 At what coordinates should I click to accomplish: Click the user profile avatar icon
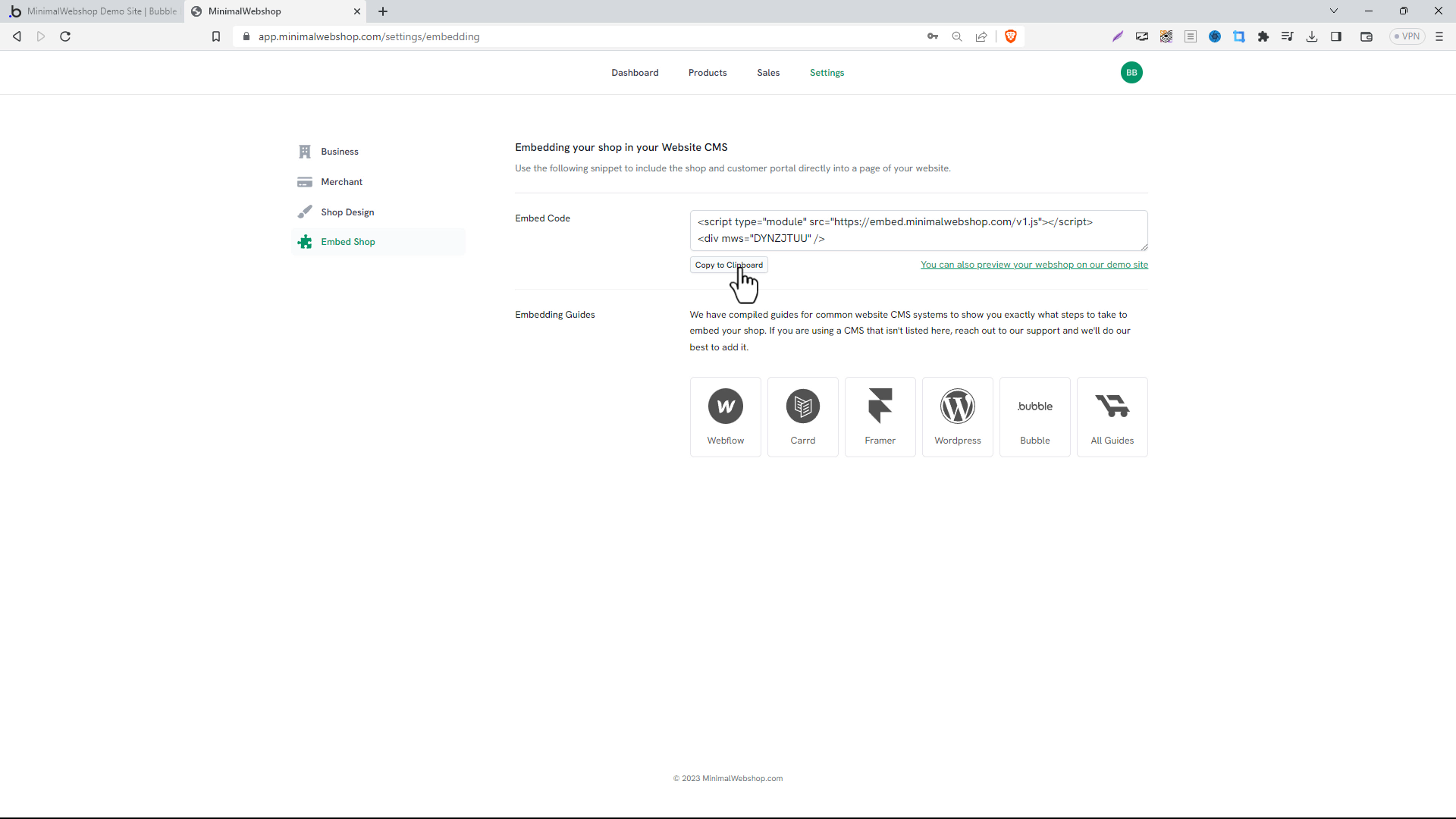click(1131, 72)
